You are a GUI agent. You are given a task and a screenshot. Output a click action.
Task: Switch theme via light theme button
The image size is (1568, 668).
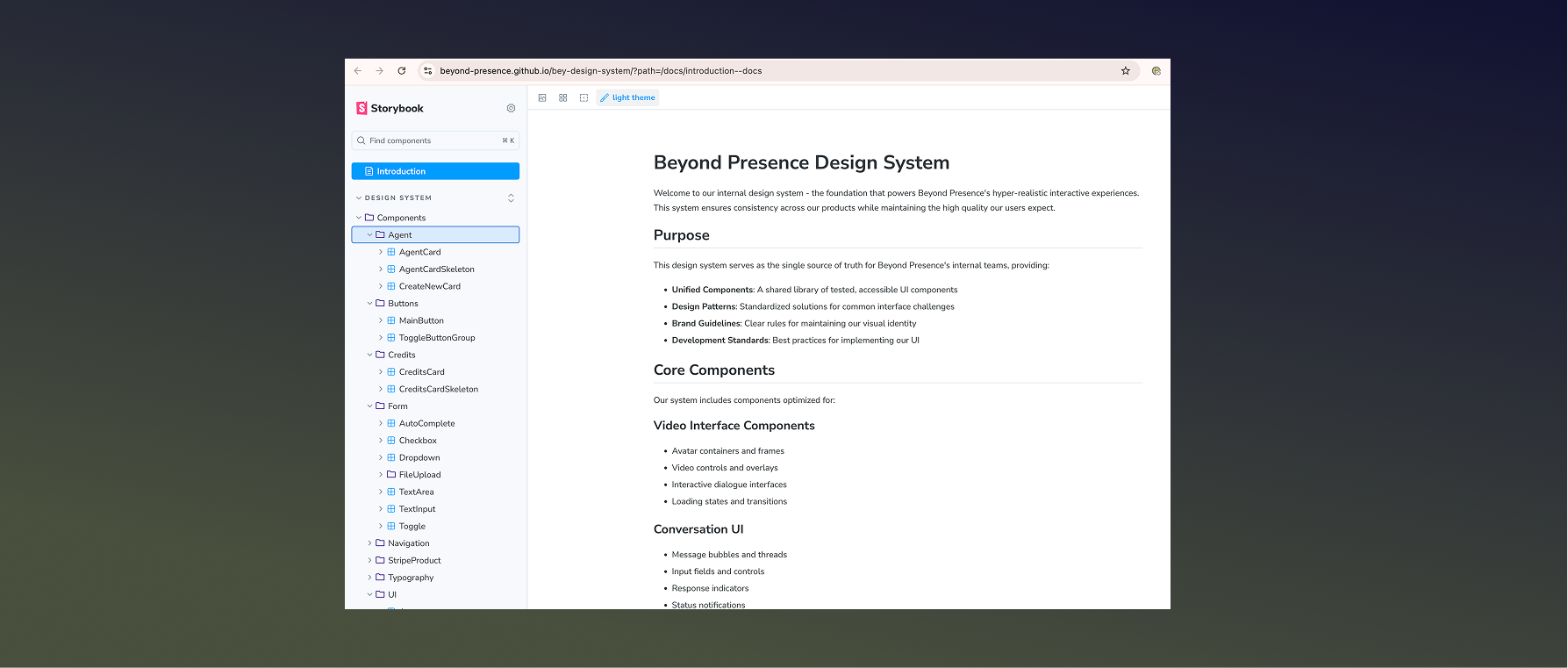(x=627, y=97)
